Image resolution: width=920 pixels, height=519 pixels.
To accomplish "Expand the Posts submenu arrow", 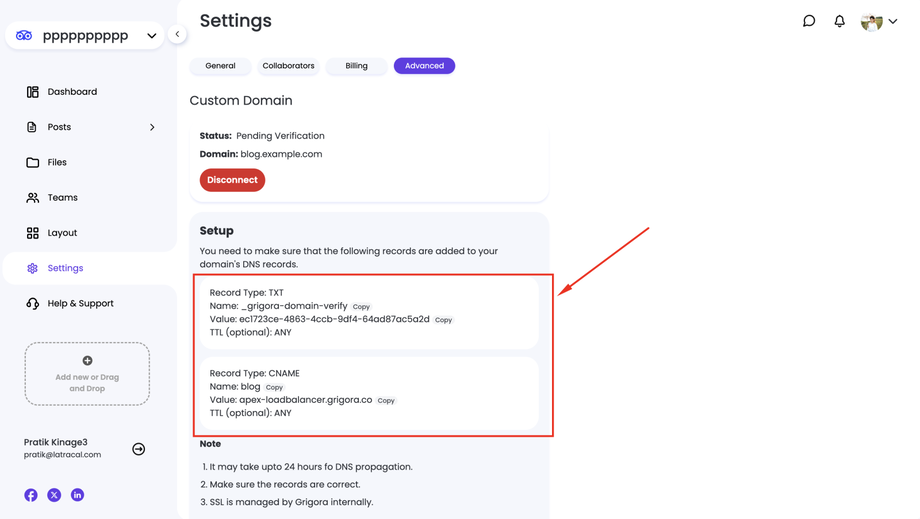I will pyautogui.click(x=152, y=127).
